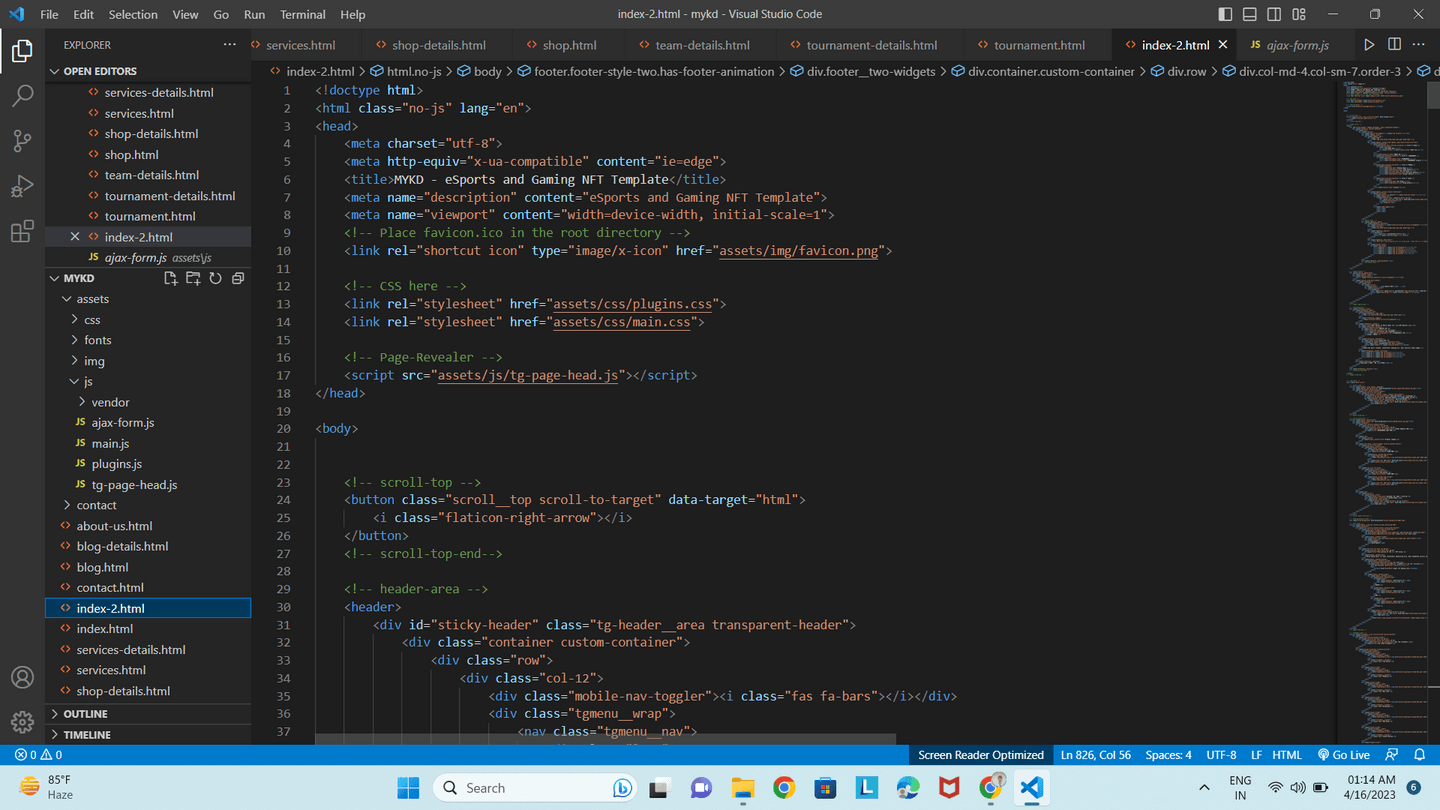Image resolution: width=1440 pixels, height=810 pixels.
Task: Click the editor horizontal scrollbar
Action: coord(605,739)
